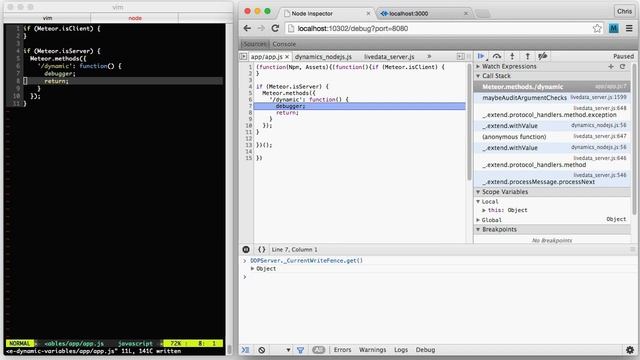Switch to the Console panel

[284, 44]
